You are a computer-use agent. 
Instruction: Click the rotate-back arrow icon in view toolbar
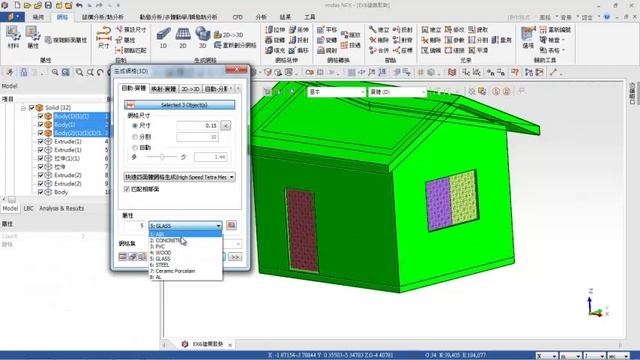(x=100, y=72)
